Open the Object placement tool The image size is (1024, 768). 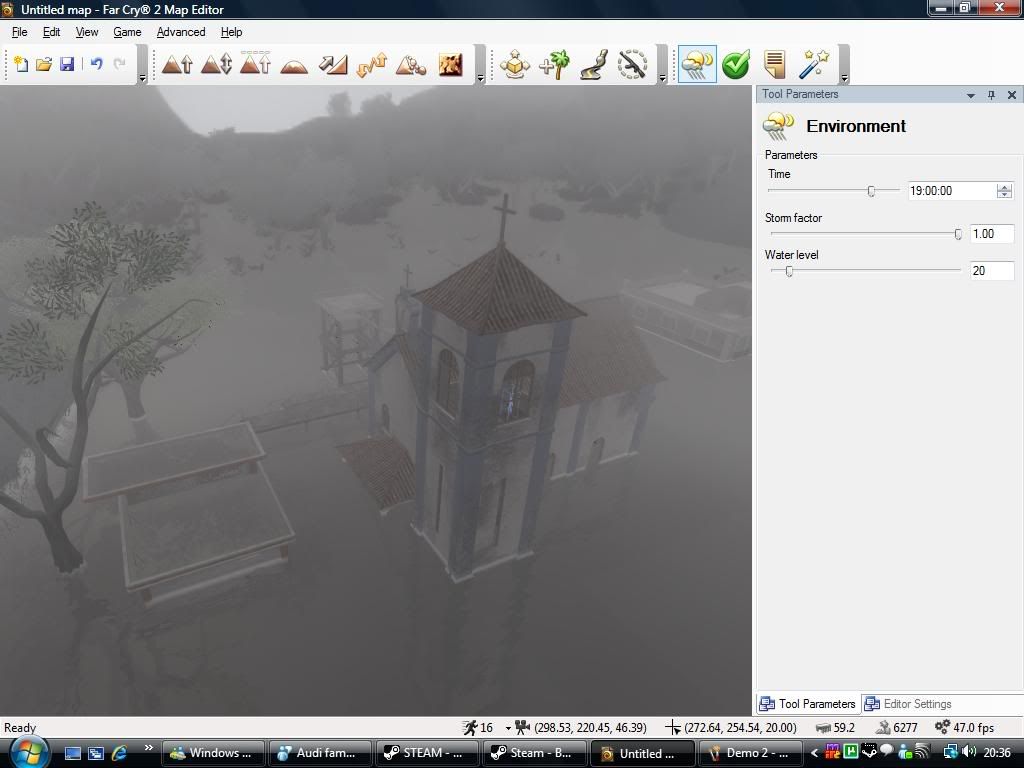click(x=515, y=64)
